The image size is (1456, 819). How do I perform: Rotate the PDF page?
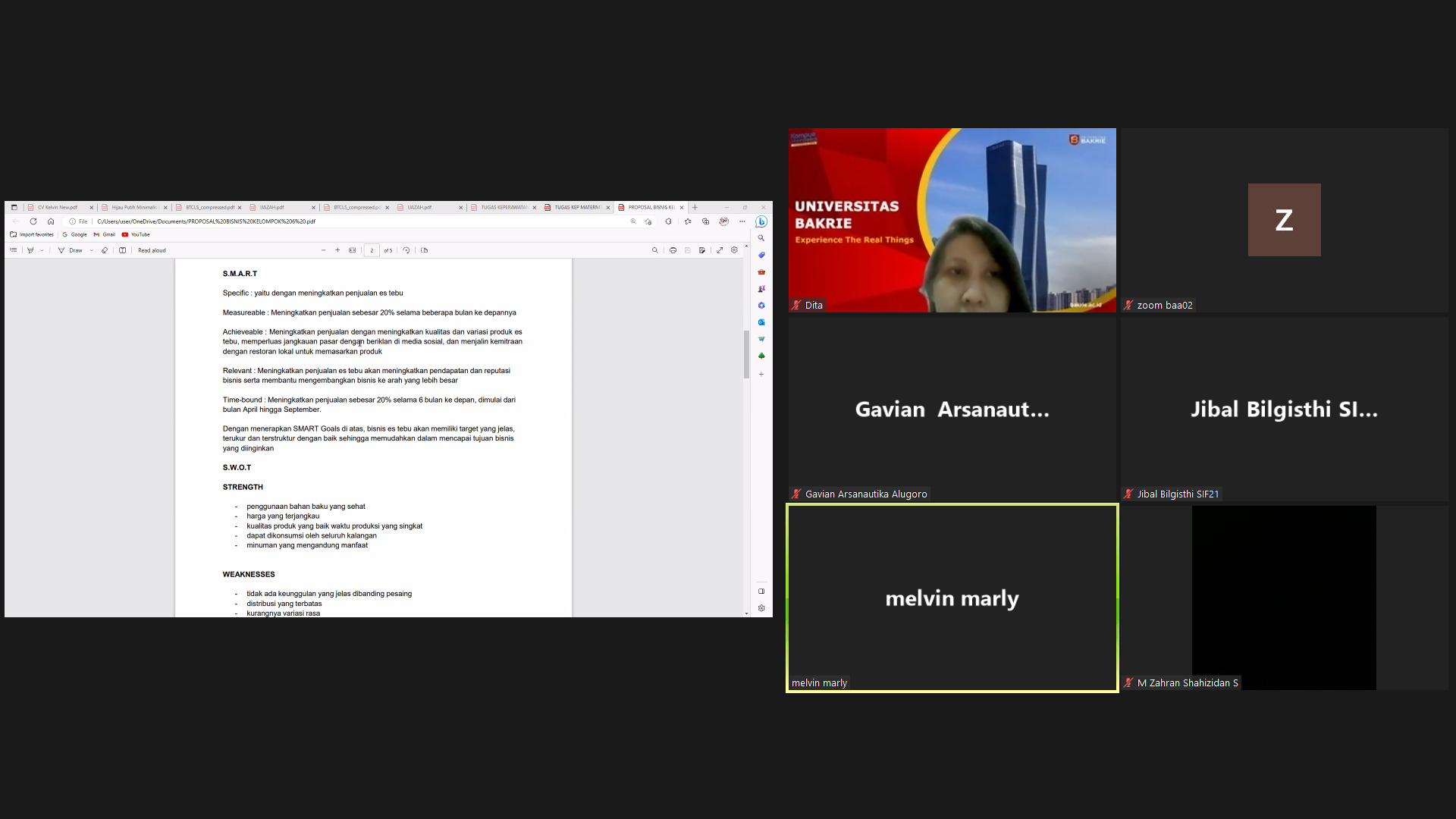(x=406, y=250)
